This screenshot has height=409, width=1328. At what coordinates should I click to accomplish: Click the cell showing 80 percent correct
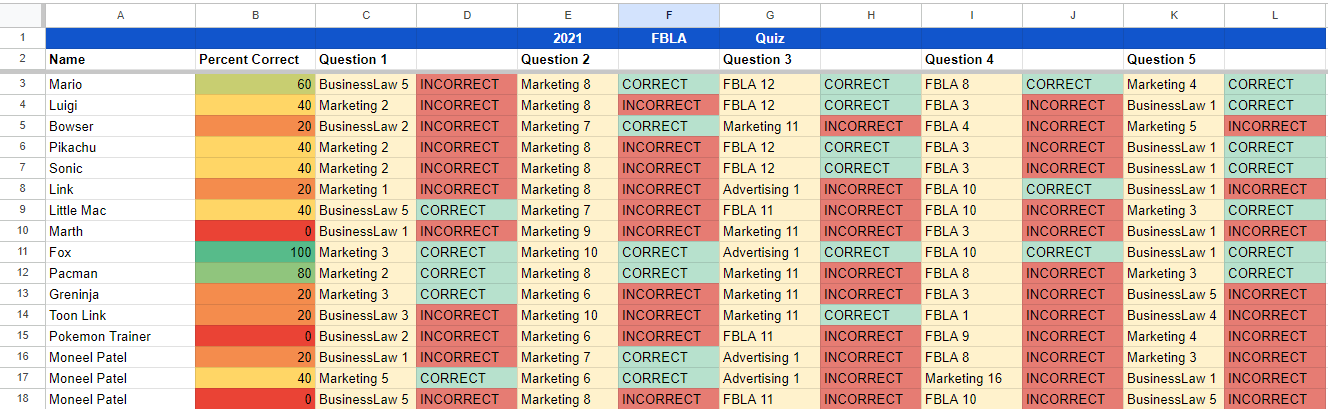pos(255,273)
